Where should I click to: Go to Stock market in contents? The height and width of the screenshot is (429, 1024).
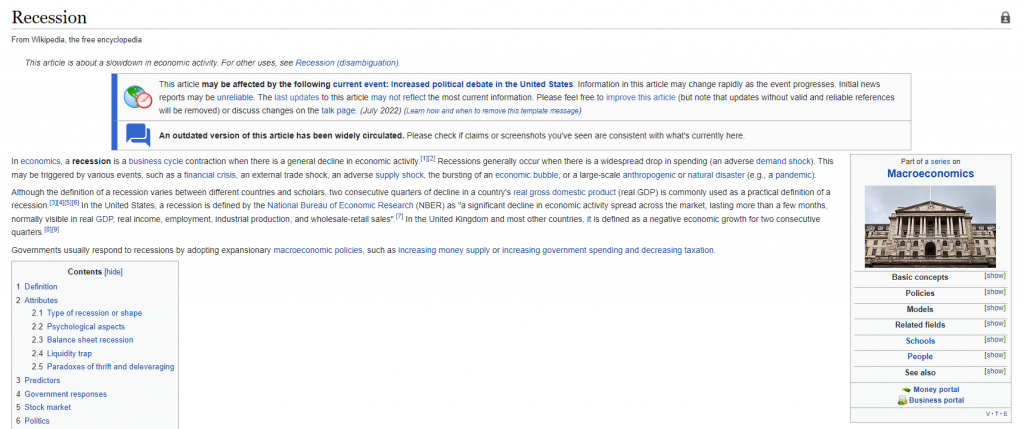coord(48,407)
